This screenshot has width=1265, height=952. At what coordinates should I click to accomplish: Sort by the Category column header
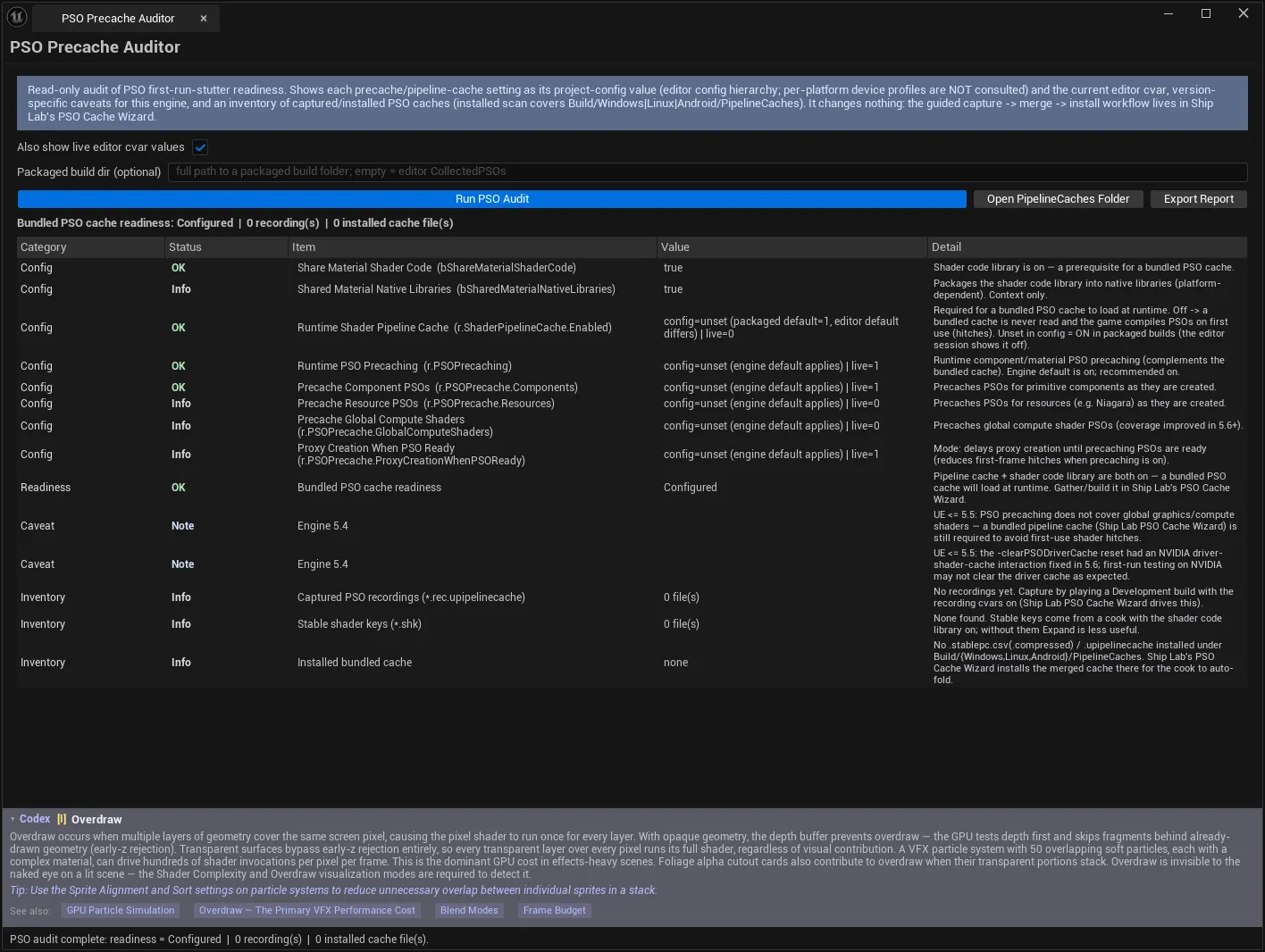[90, 247]
